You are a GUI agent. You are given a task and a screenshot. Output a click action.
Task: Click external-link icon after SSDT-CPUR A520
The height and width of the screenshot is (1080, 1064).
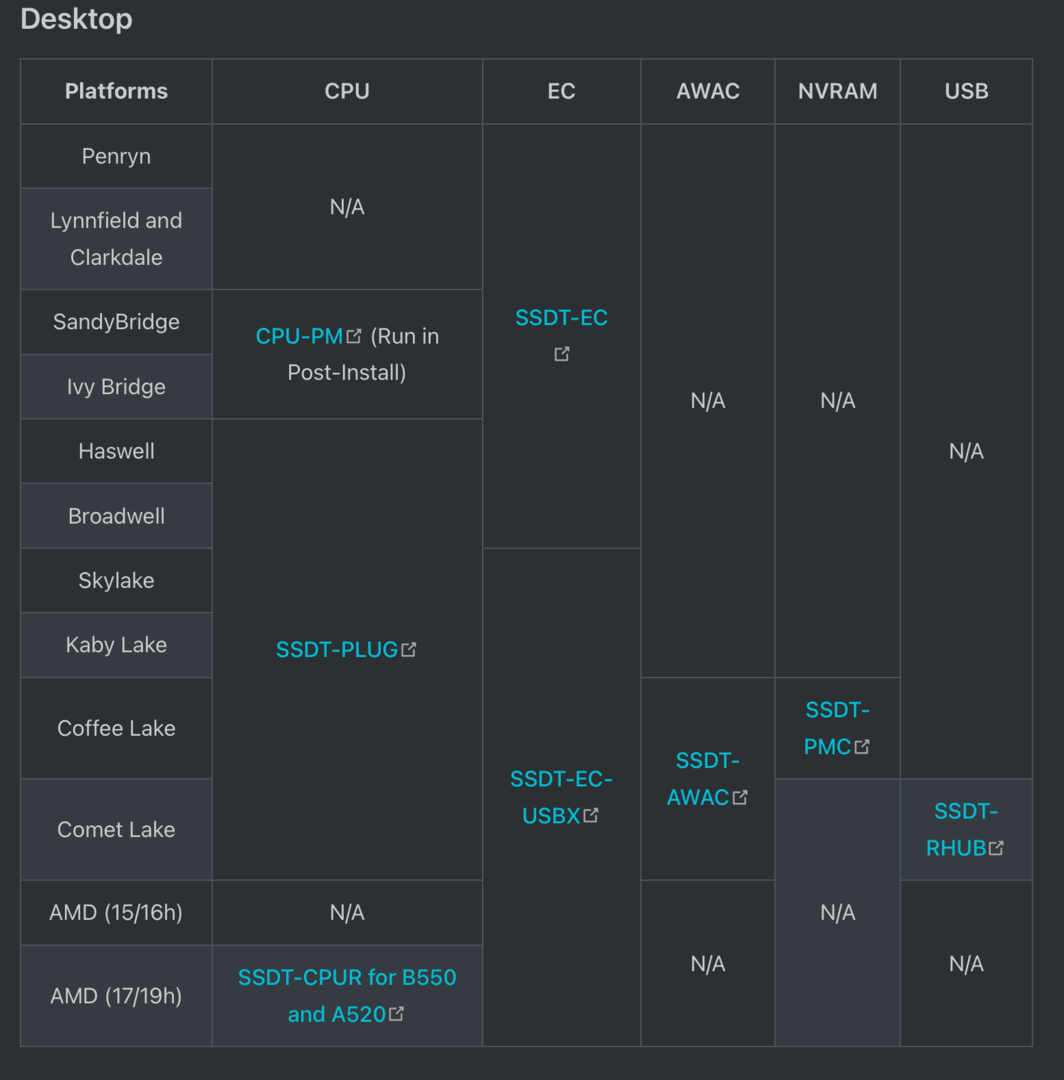click(397, 1014)
